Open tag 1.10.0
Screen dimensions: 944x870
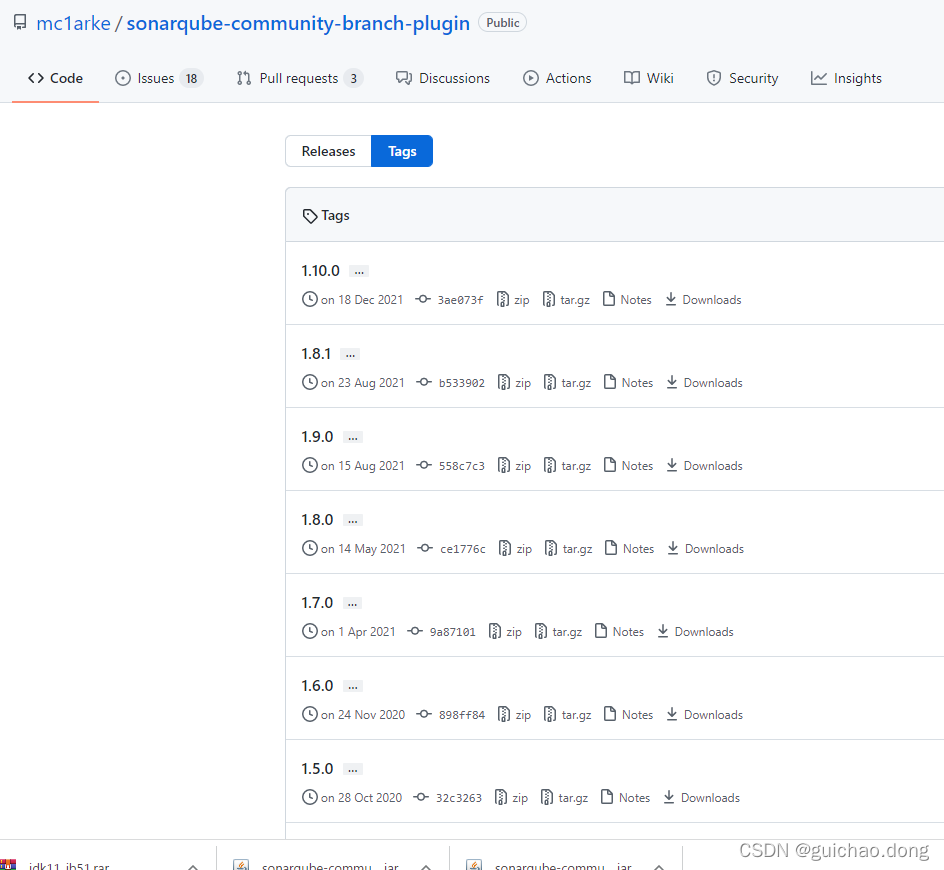320,271
